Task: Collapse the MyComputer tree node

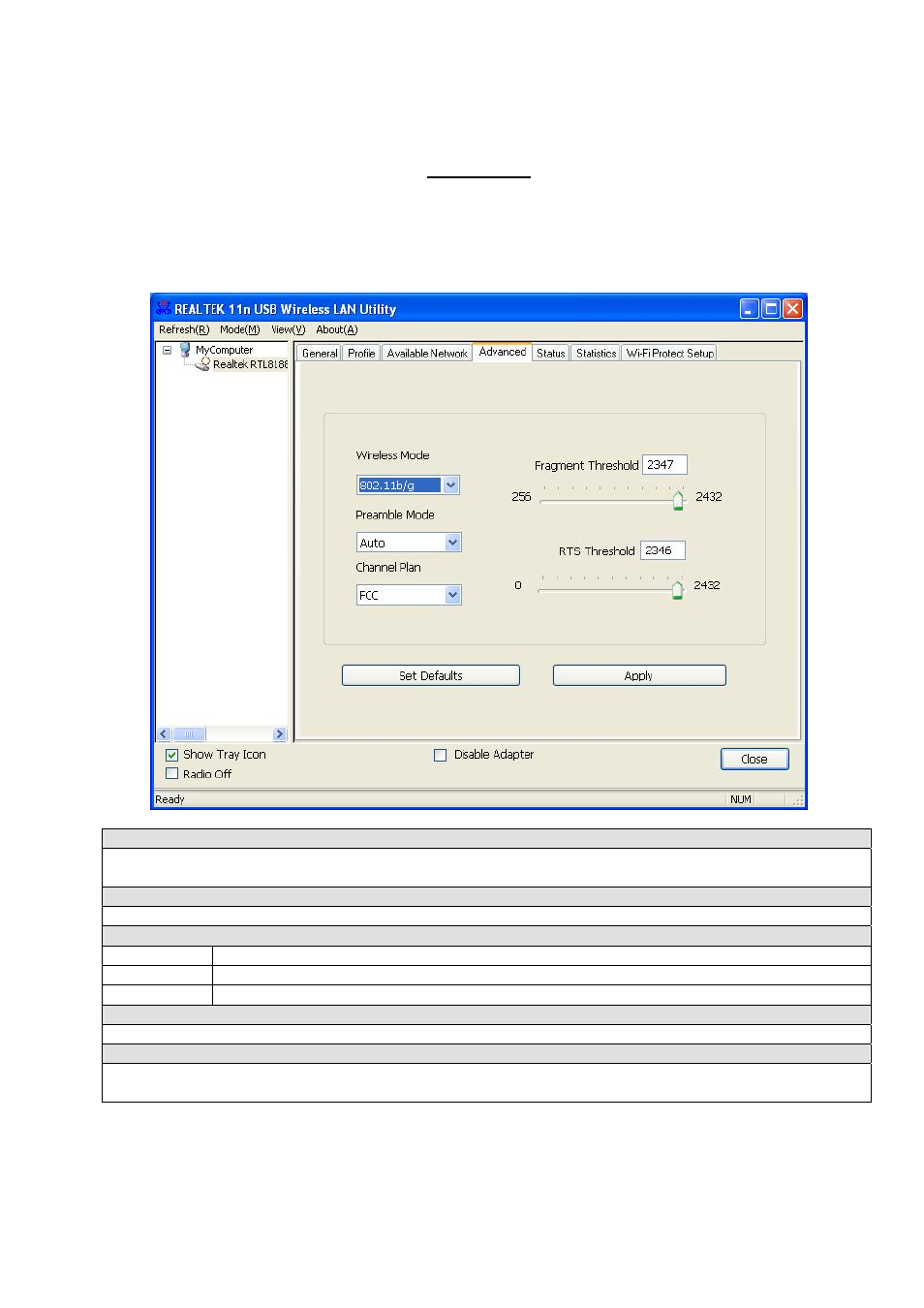Action: (167, 350)
